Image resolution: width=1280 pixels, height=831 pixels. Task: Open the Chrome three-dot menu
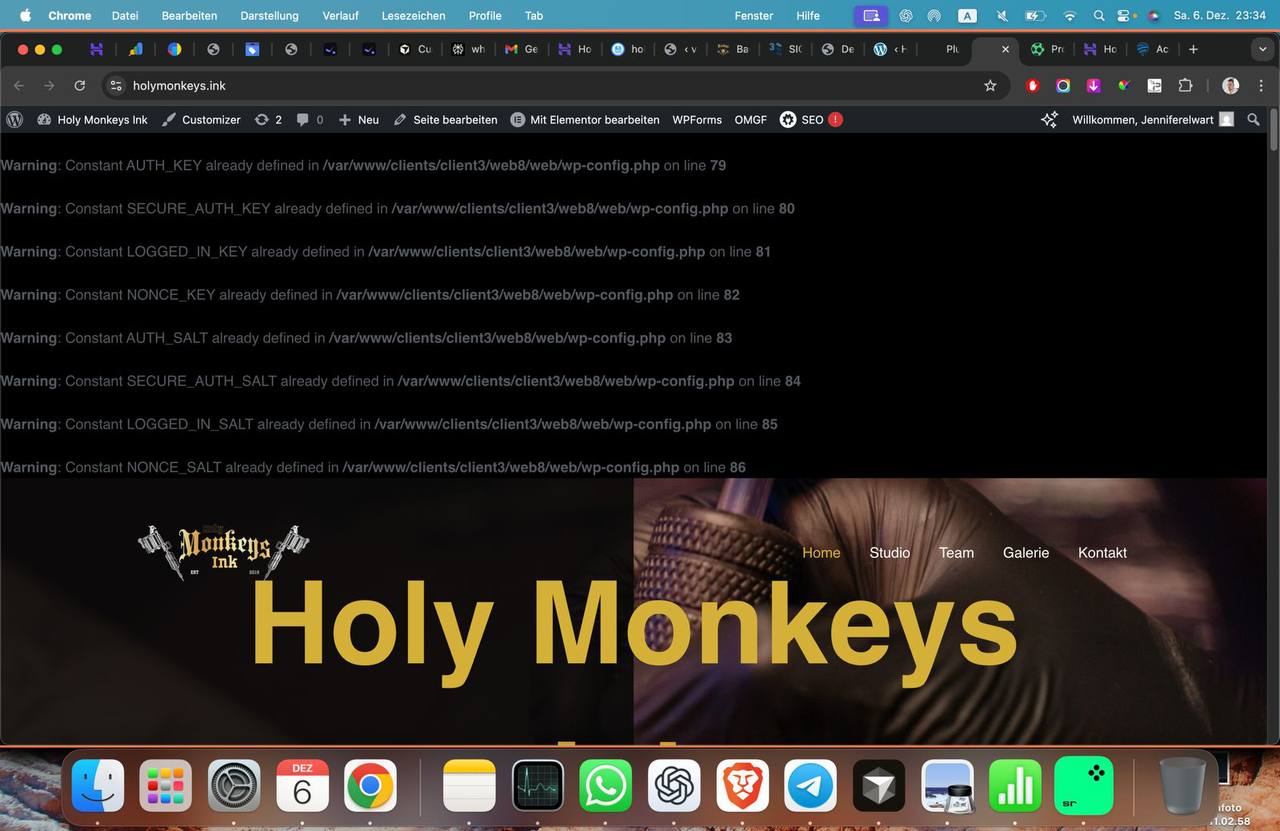1261,86
